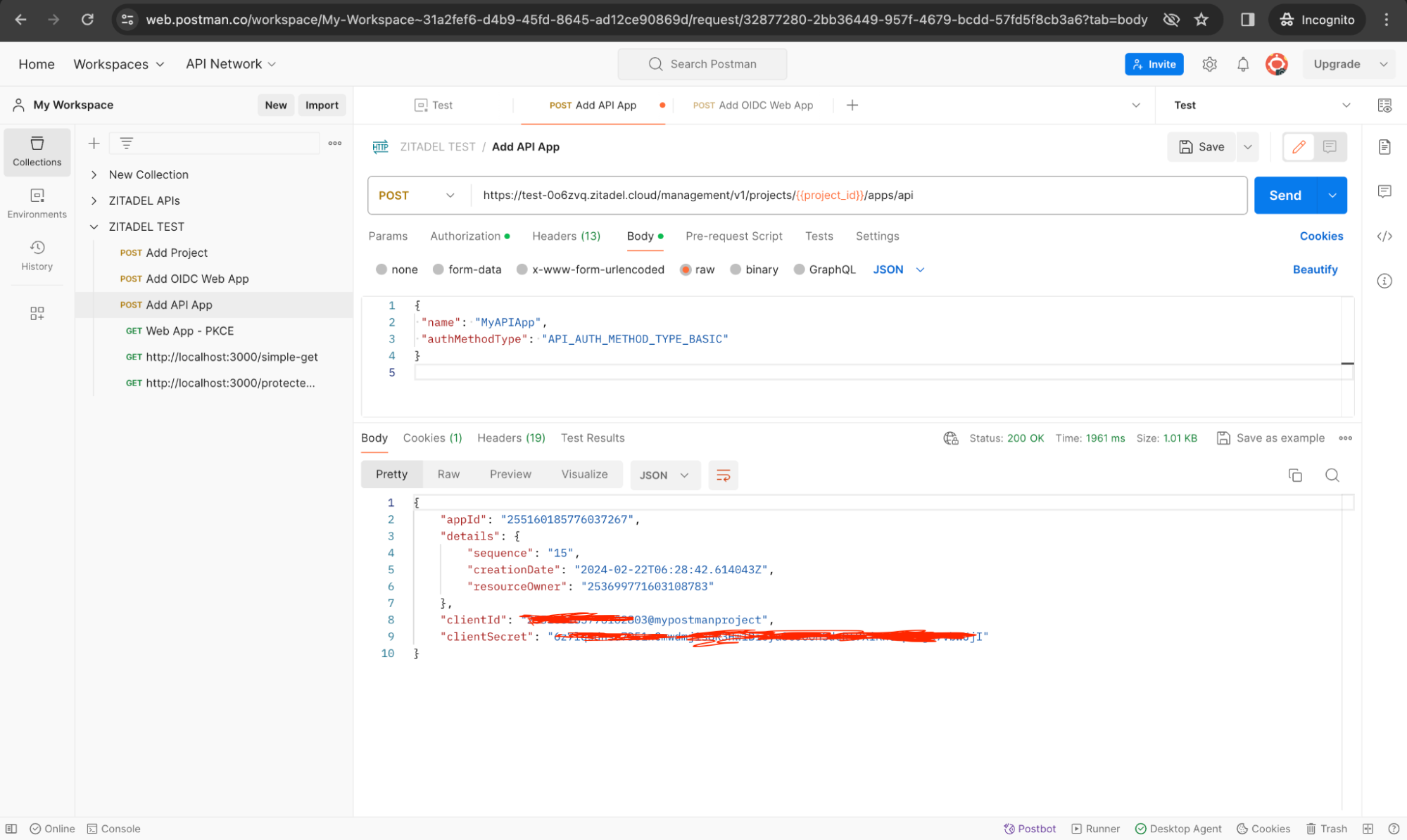Switch to the Pre-request Script tab

click(x=733, y=236)
